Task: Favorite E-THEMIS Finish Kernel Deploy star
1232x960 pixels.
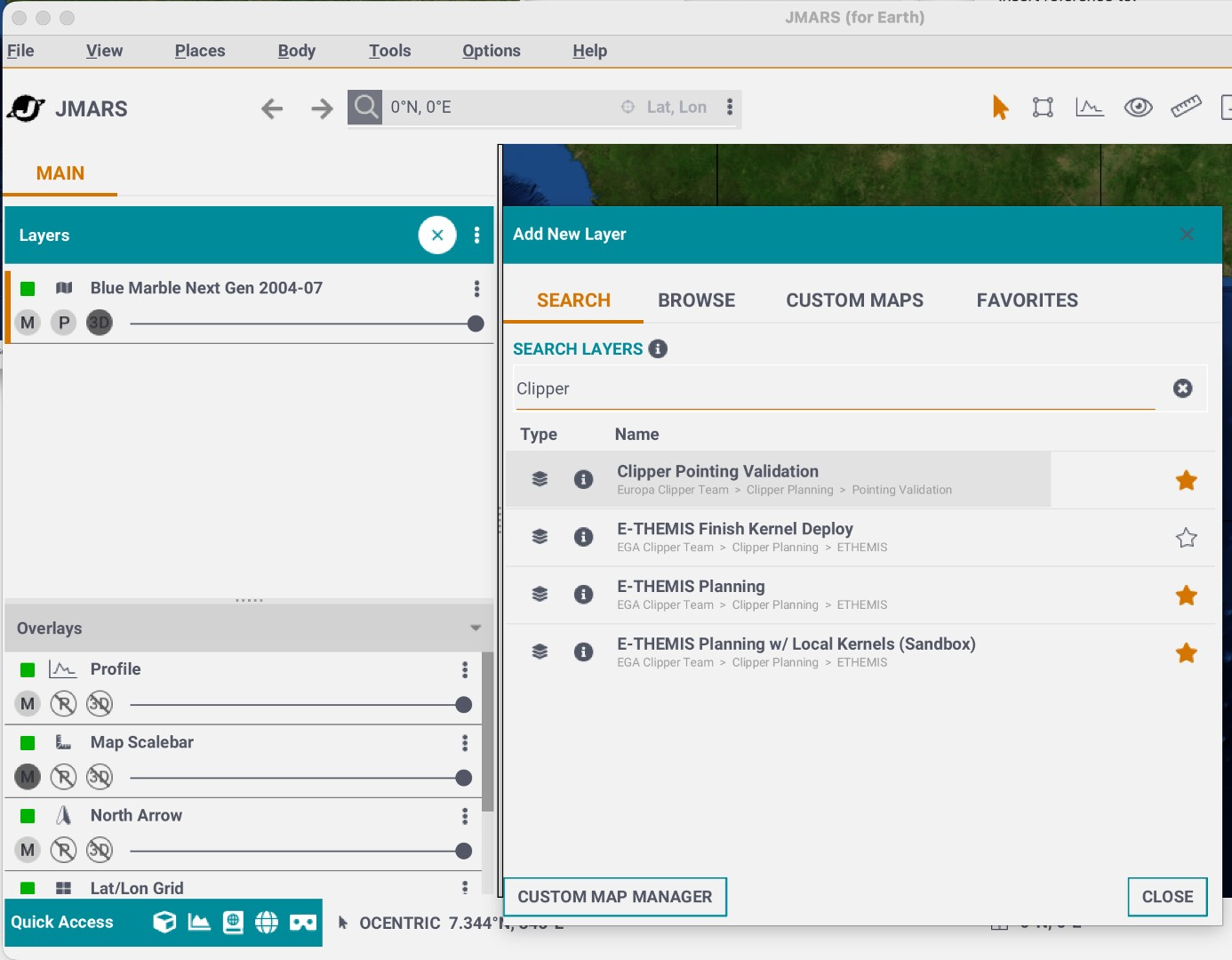Action: [x=1186, y=538]
